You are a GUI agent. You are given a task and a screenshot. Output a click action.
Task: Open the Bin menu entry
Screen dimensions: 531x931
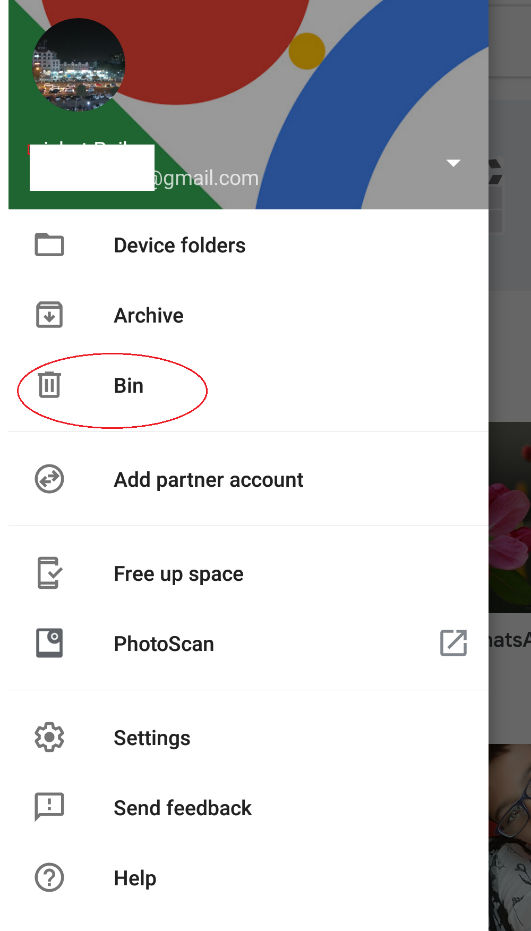[248, 385]
